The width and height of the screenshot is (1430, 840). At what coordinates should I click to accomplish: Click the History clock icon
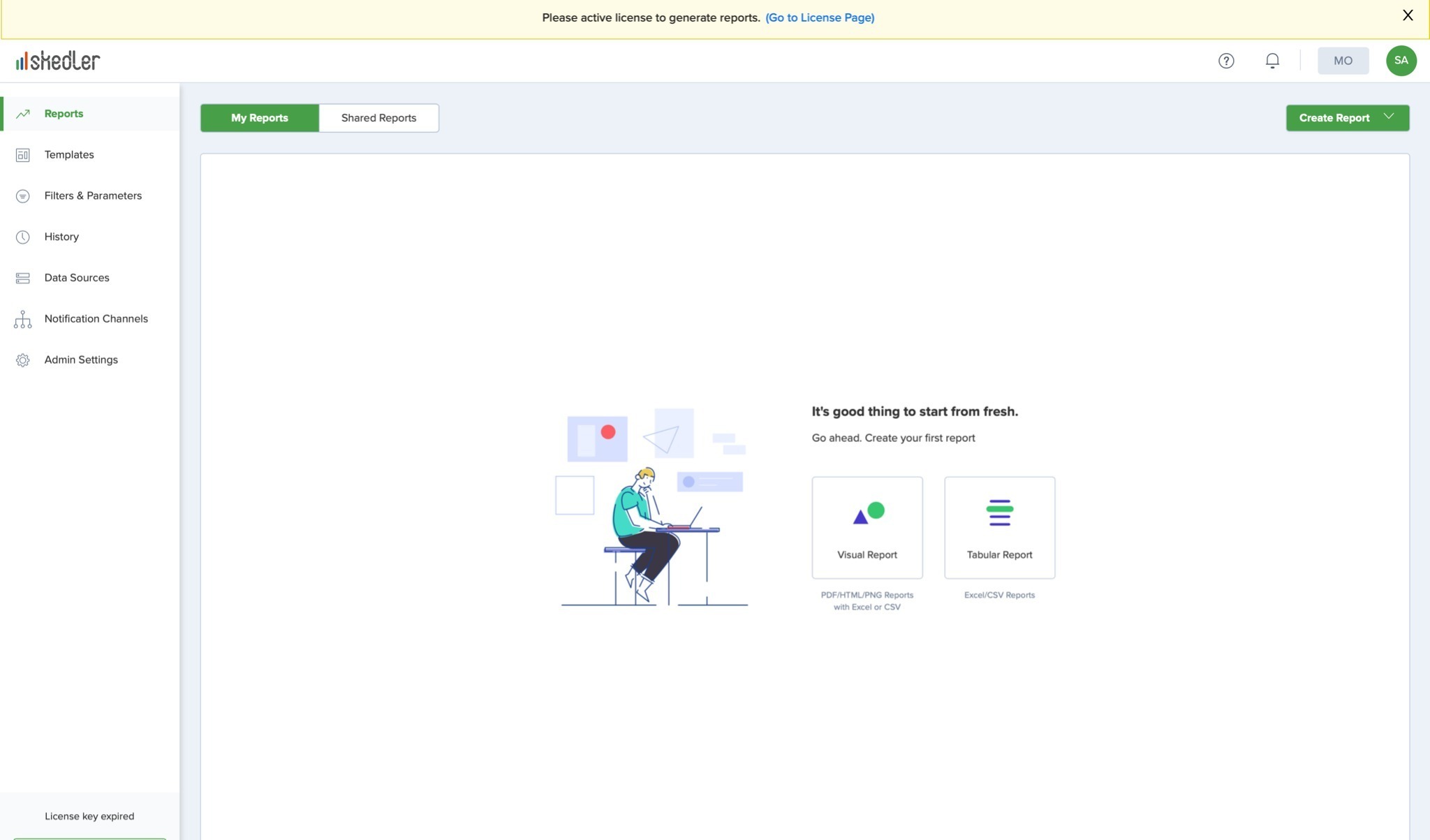pyautogui.click(x=22, y=237)
